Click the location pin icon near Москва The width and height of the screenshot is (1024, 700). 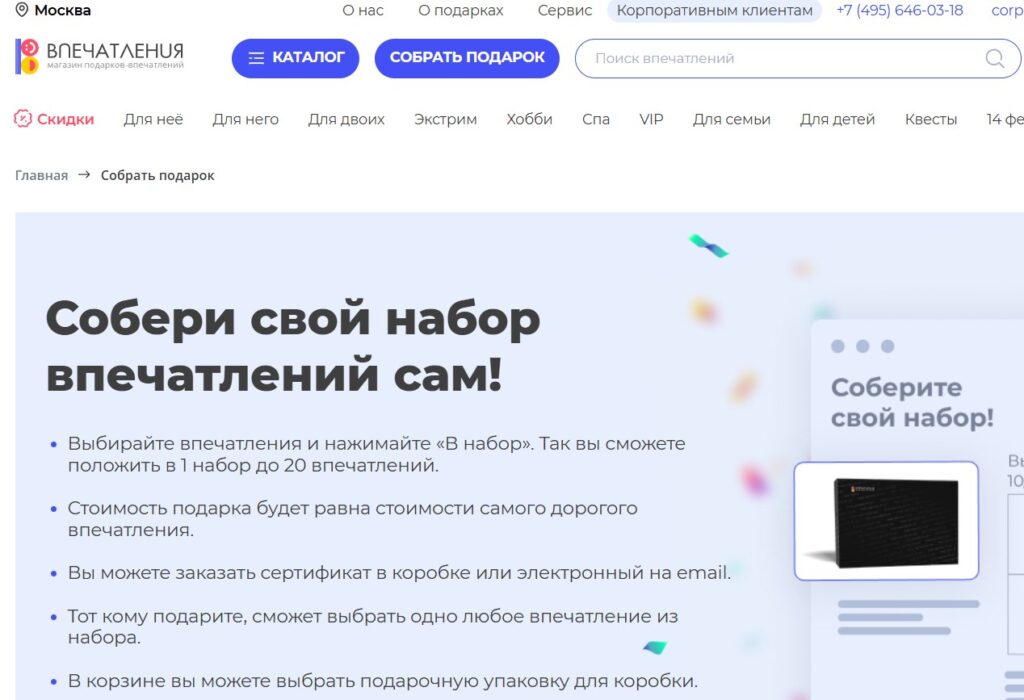click(x=22, y=10)
